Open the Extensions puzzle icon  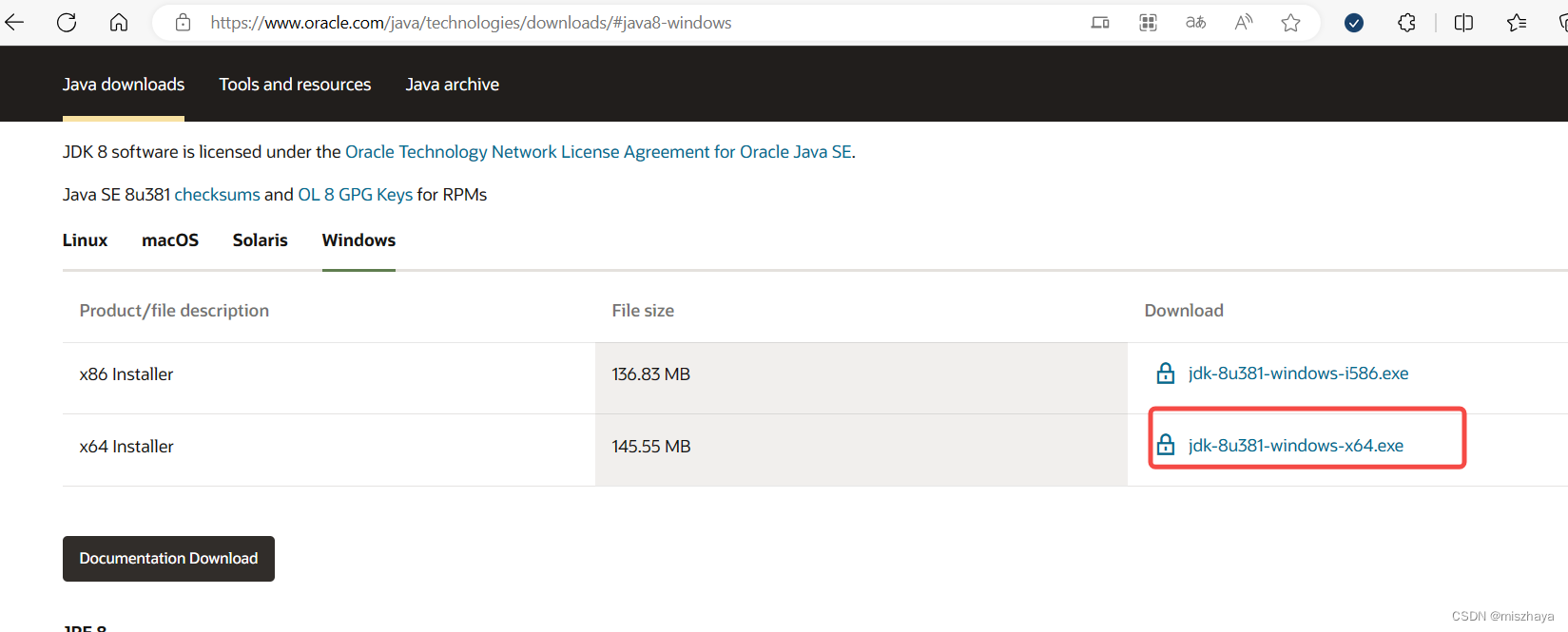point(1407,23)
